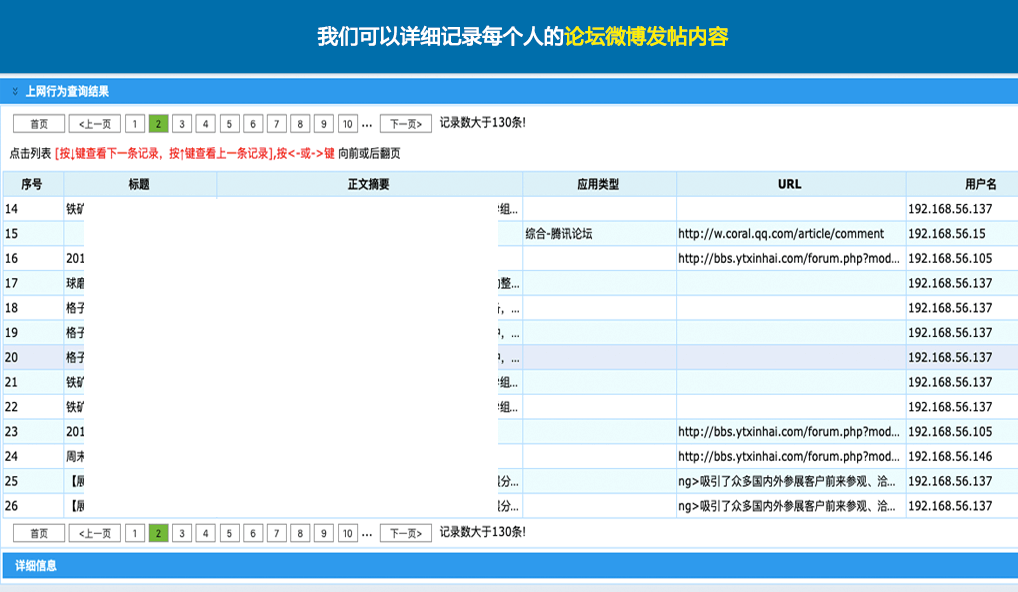The height and width of the screenshot is (592, 1018).
Task: Open page 9 in bottom pagination
Action: (x=323, y=533)
